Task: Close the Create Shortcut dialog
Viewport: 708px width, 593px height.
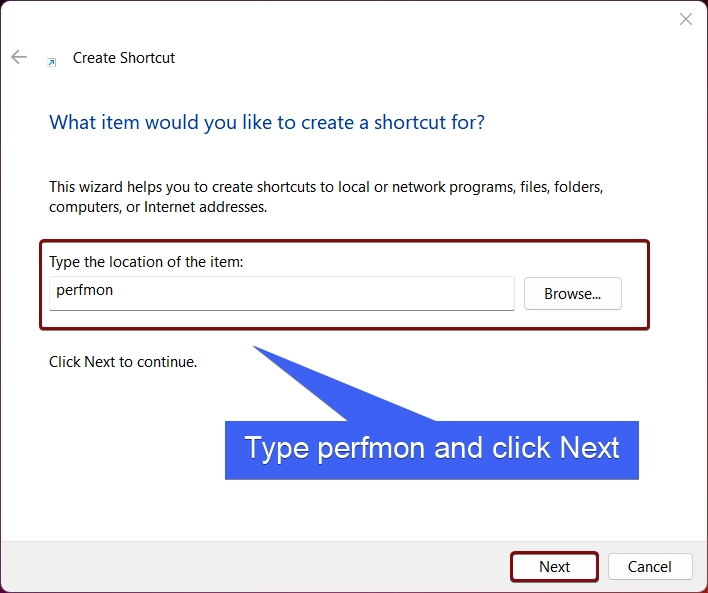Action: (x=685, y=19)
